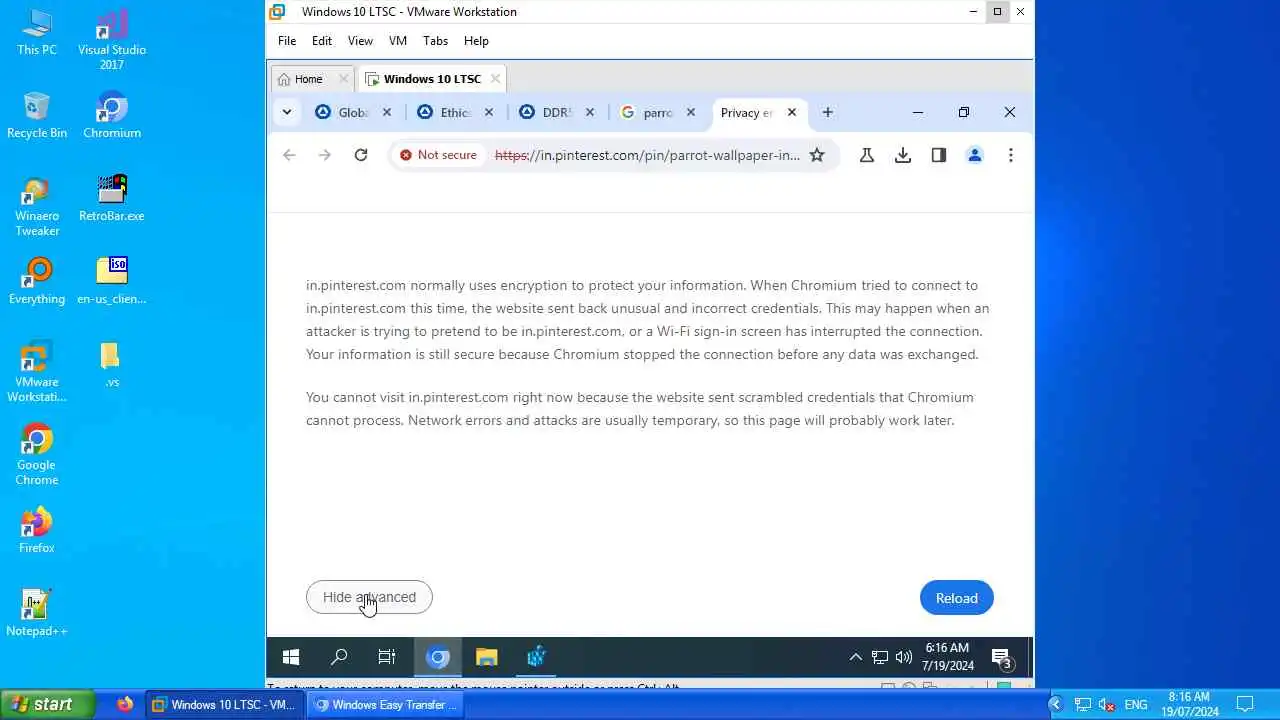Click the browser forward arrow
Viewport: 1280px width, 720px height.
click(x=325, y=155)
